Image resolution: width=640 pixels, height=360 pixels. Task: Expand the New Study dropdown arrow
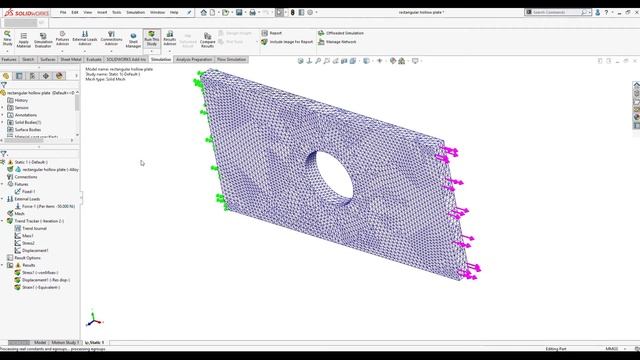click(x=7, y=51)
